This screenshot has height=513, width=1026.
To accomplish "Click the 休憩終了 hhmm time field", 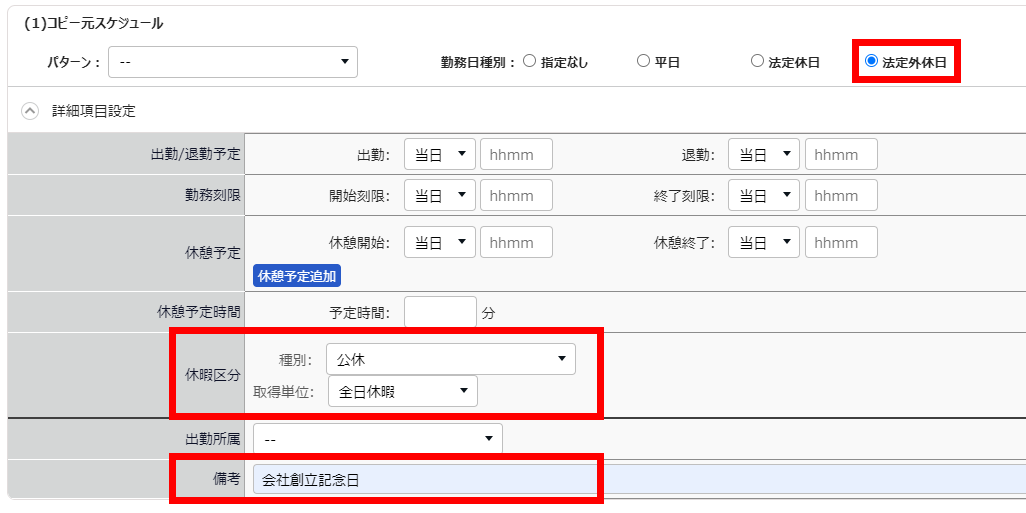I will tap(841, 243).
